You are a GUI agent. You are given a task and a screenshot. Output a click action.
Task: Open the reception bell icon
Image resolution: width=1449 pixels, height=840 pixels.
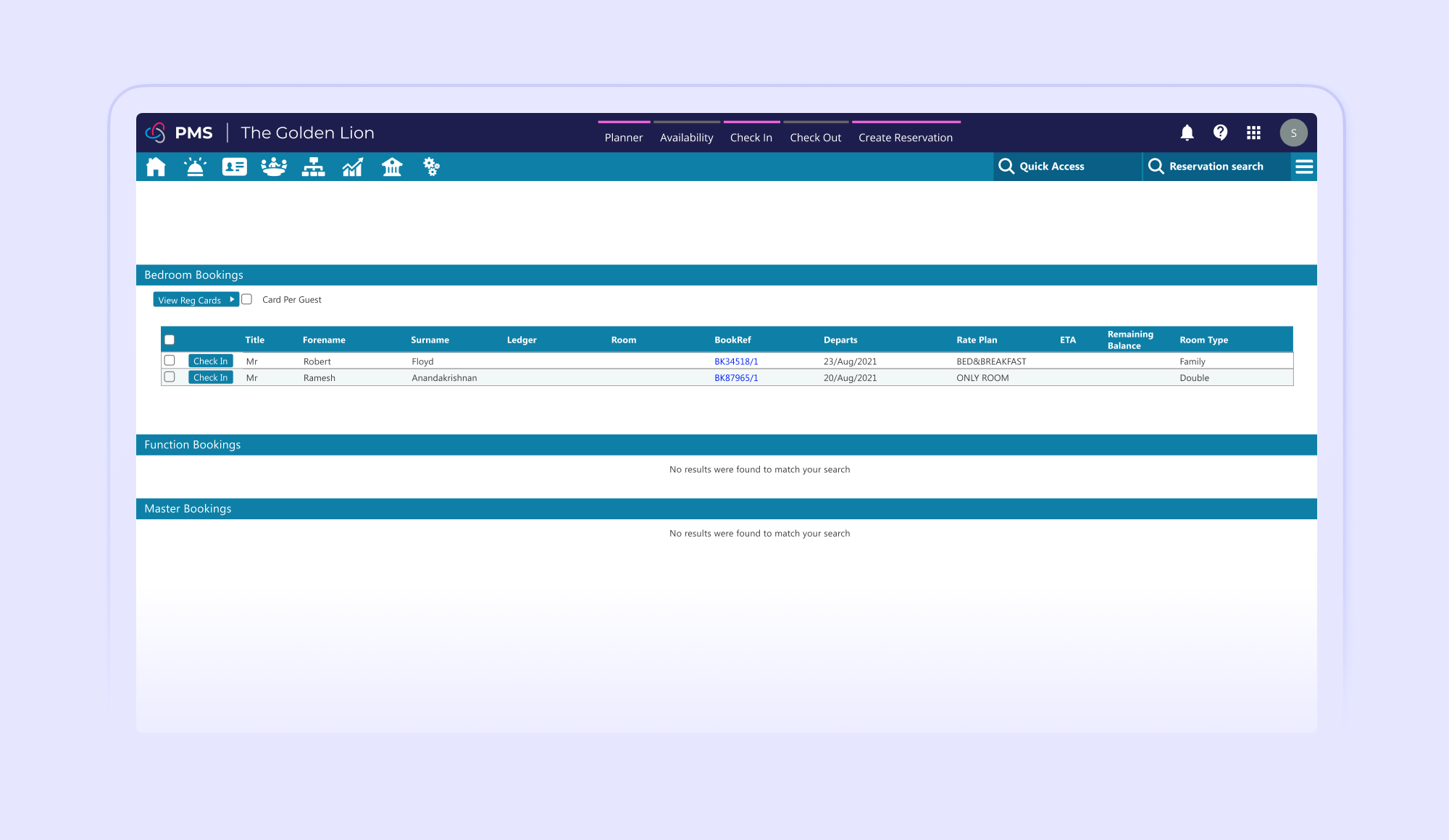coord(195,167)
